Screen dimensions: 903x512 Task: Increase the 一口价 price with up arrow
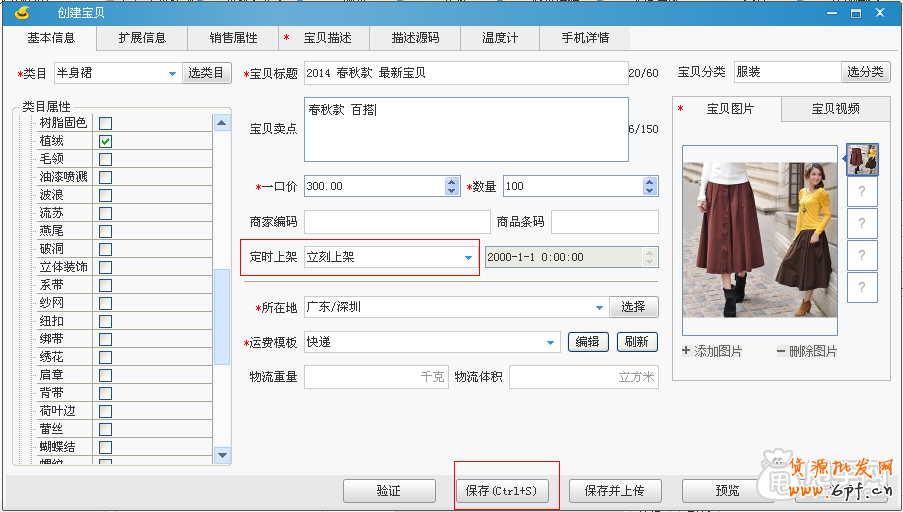(x=451, y=181)
